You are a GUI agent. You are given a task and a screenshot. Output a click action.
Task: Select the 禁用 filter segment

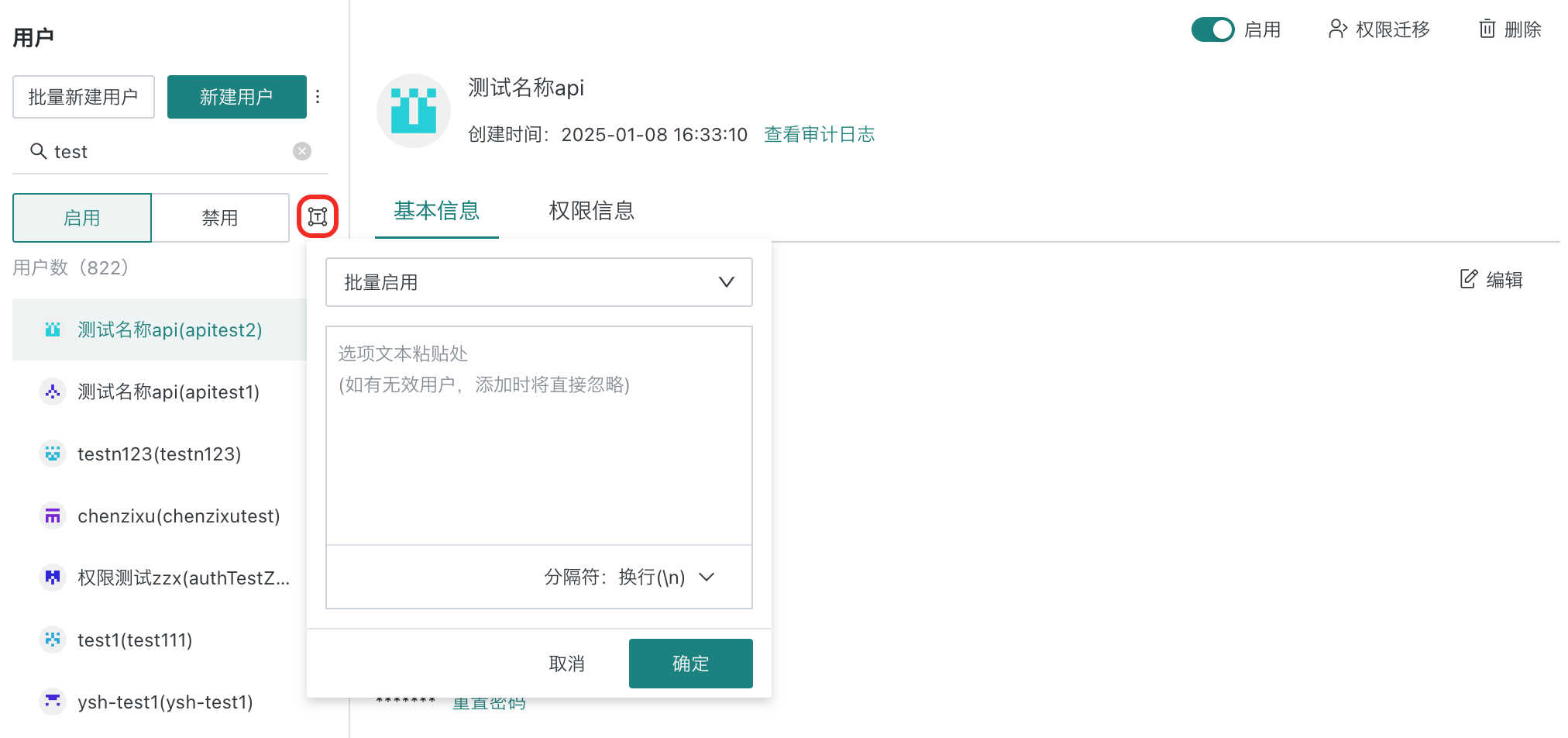[220, 218]
